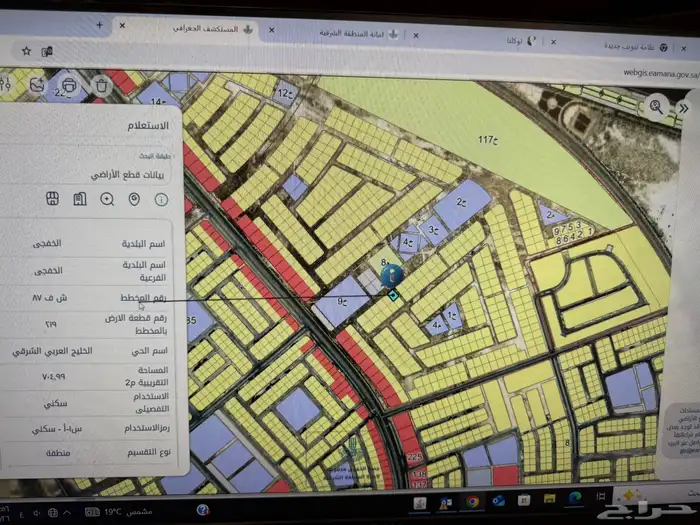Bookmark this page with the star icon
700x525 pixels.
click(x=26, y=49)
